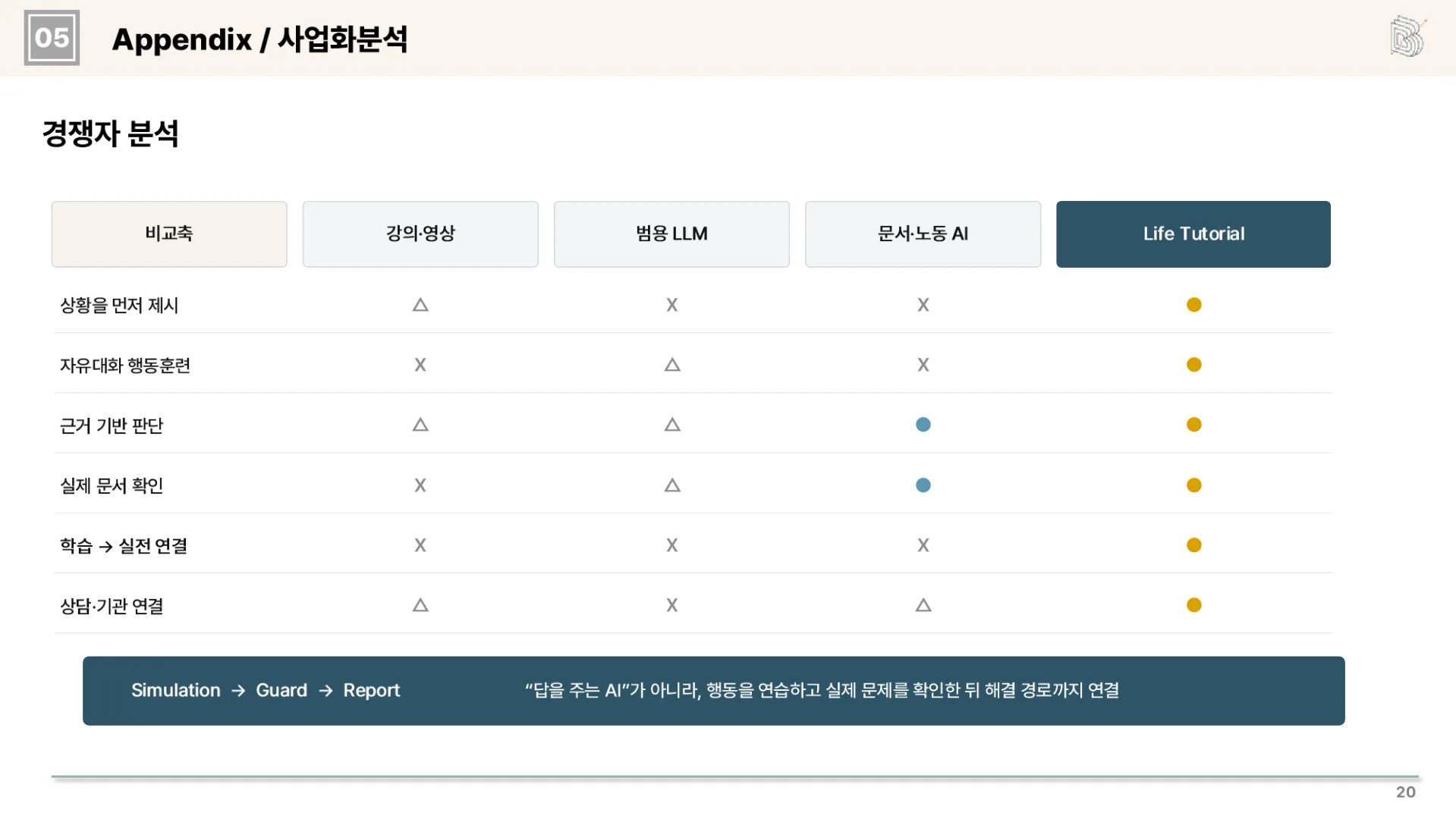Image resolution: width=1456 pixels, height=819 pixels.
Task: Click the yellow dot in 상황을 먼저 제시 row
Action: point(1194,305)
